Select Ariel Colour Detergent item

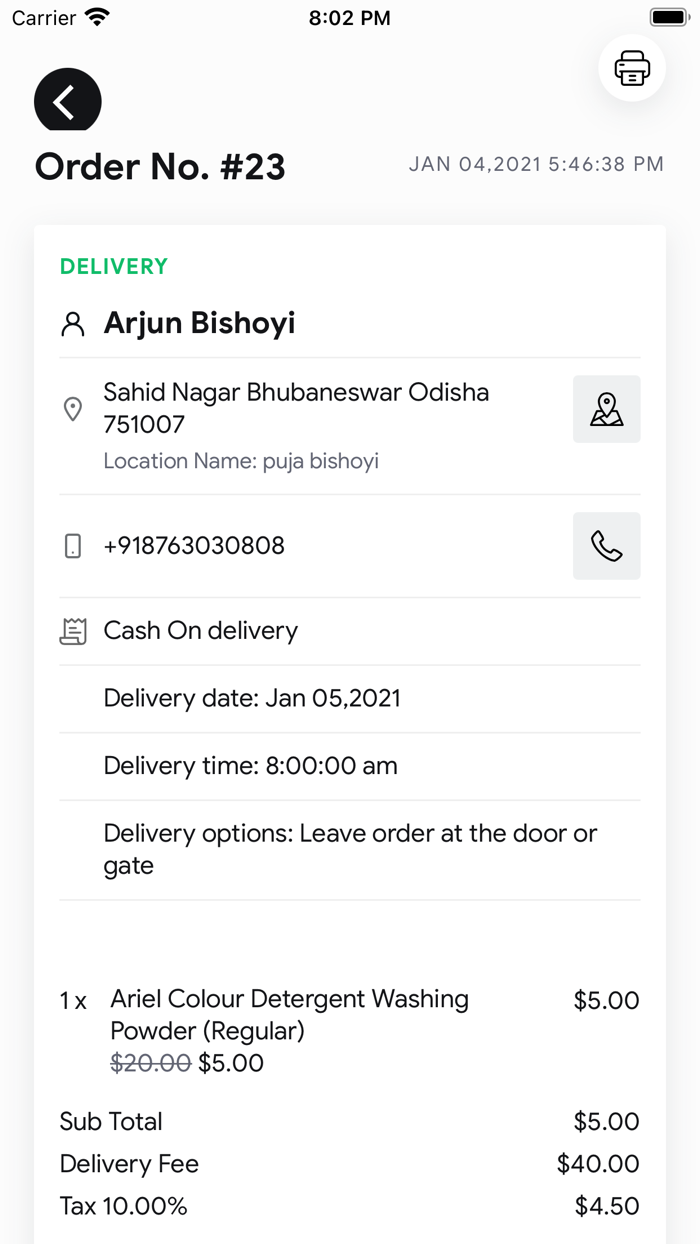point(289,1014)
